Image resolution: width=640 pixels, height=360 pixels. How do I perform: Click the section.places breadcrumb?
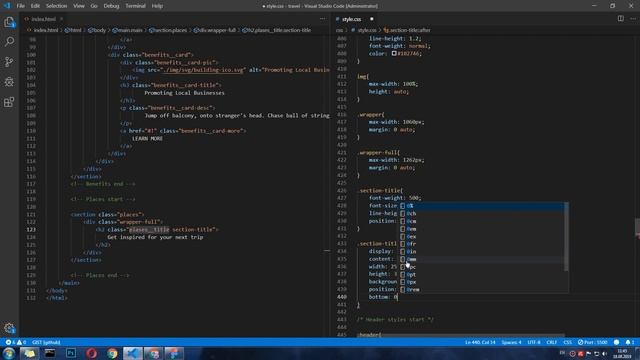[x=168, y=30]
